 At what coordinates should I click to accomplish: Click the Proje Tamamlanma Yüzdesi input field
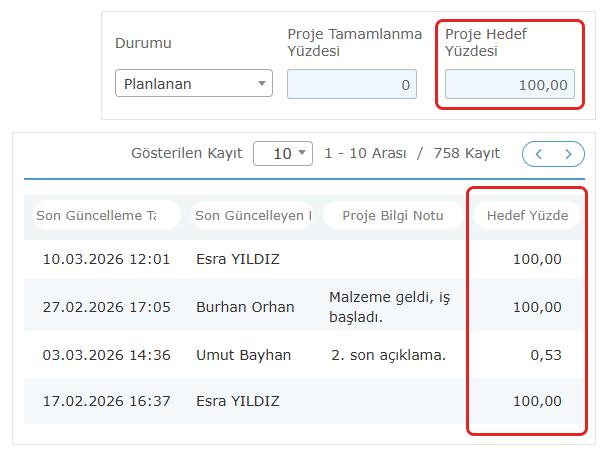352,85
